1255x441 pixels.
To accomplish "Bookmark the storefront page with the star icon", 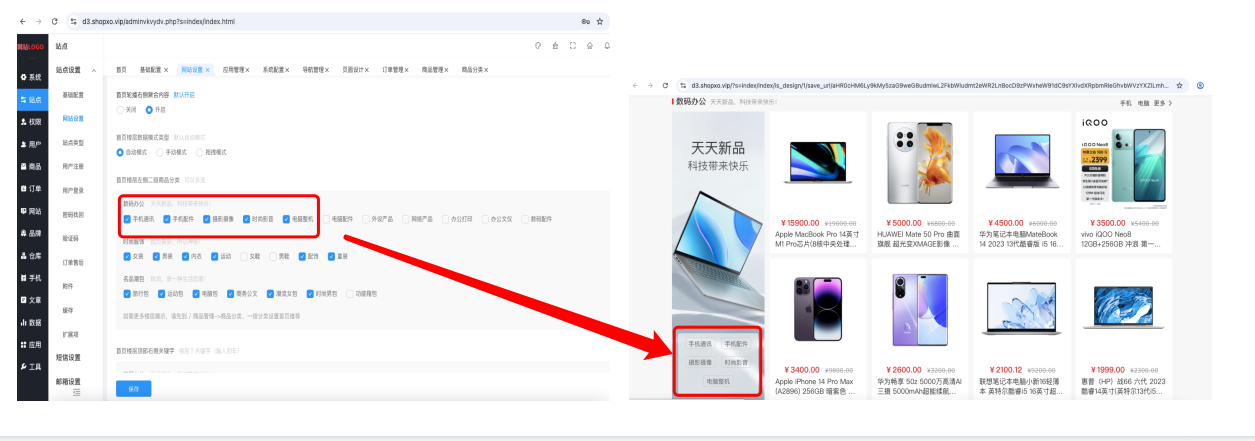I will pyautogui.click(x=1180, y=86).
